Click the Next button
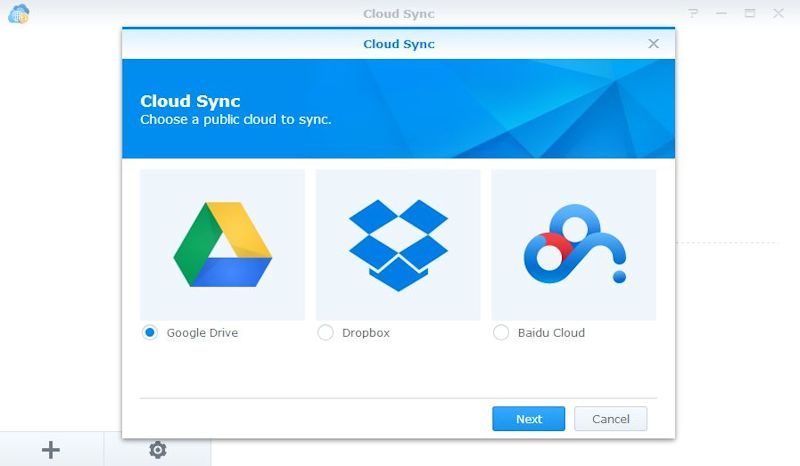800x466 pixels. [529, 419]
